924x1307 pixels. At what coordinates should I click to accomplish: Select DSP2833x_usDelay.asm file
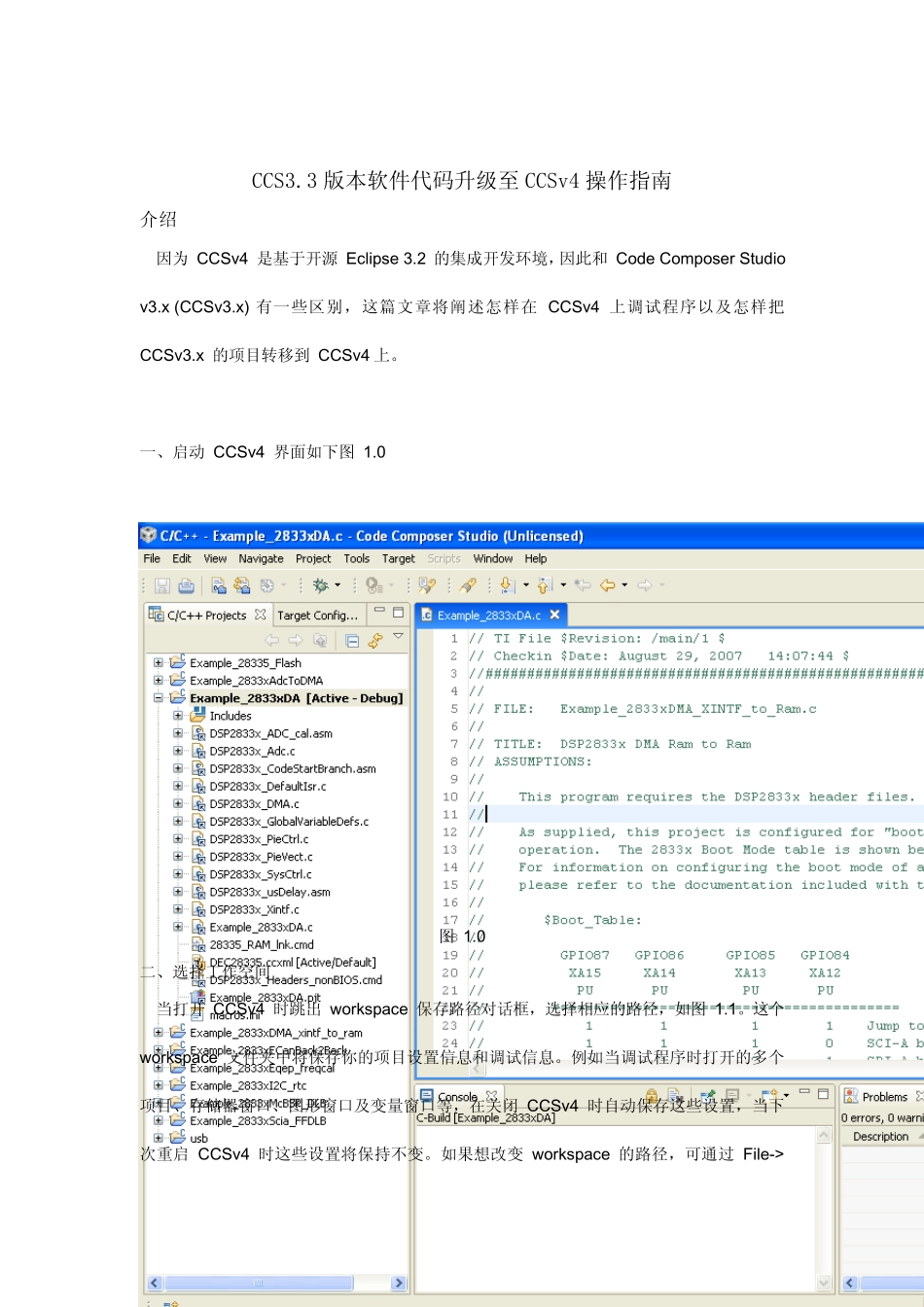[269, 892]
